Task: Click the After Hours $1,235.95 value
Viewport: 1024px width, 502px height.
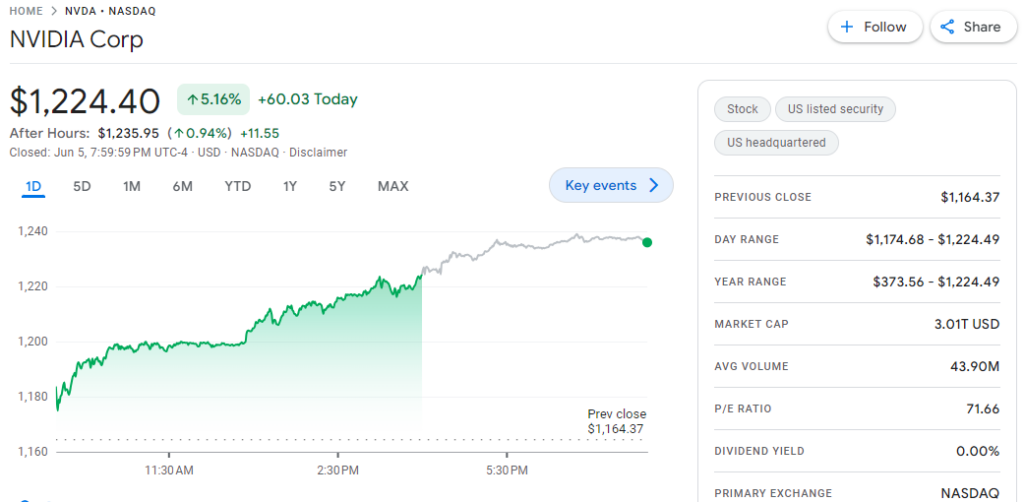Action: click(129, 133)
